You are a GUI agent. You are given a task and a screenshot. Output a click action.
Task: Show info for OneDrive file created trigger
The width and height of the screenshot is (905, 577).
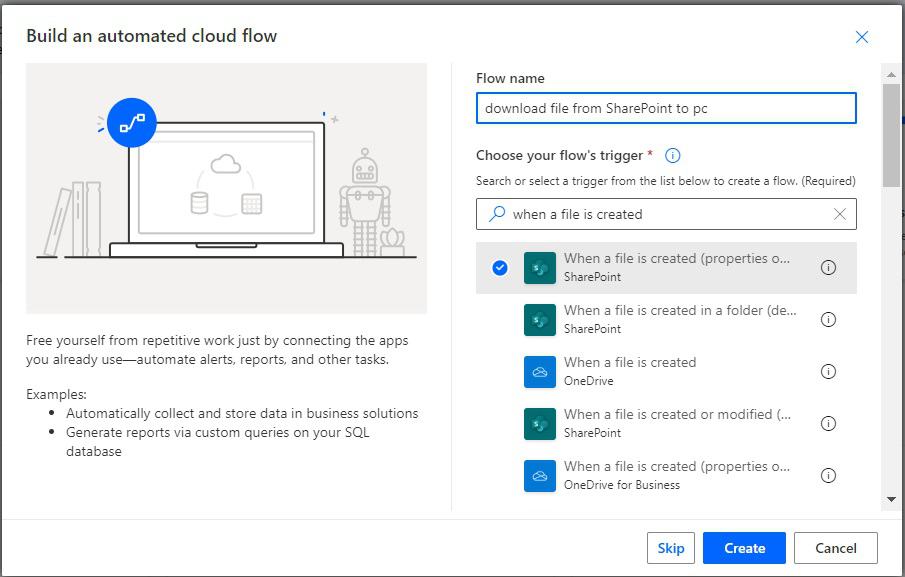click(828, 372)
